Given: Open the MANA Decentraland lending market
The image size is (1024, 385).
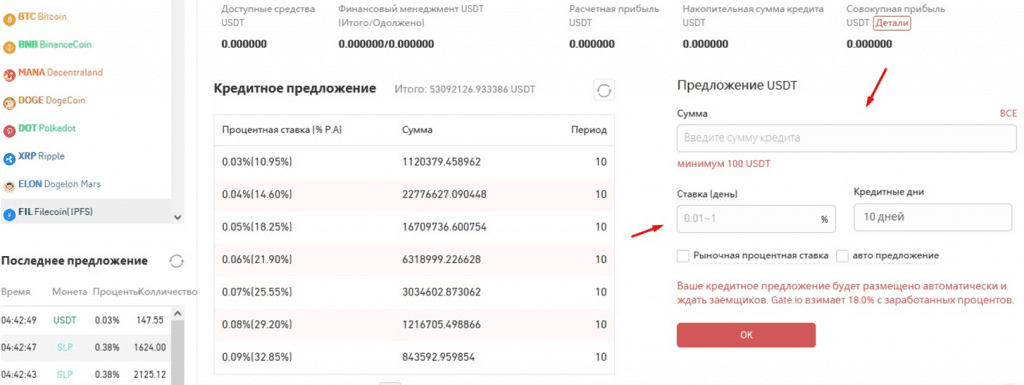Looking at the screenshot, I should 60,72.
